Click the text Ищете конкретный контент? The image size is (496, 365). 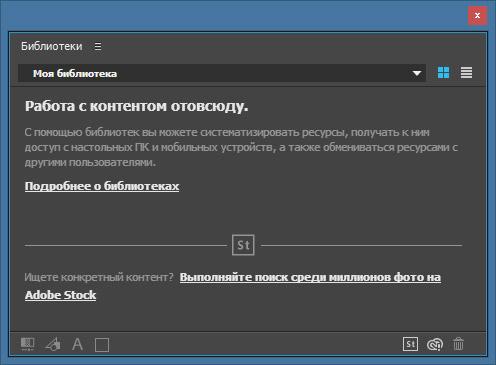[99, 277]
